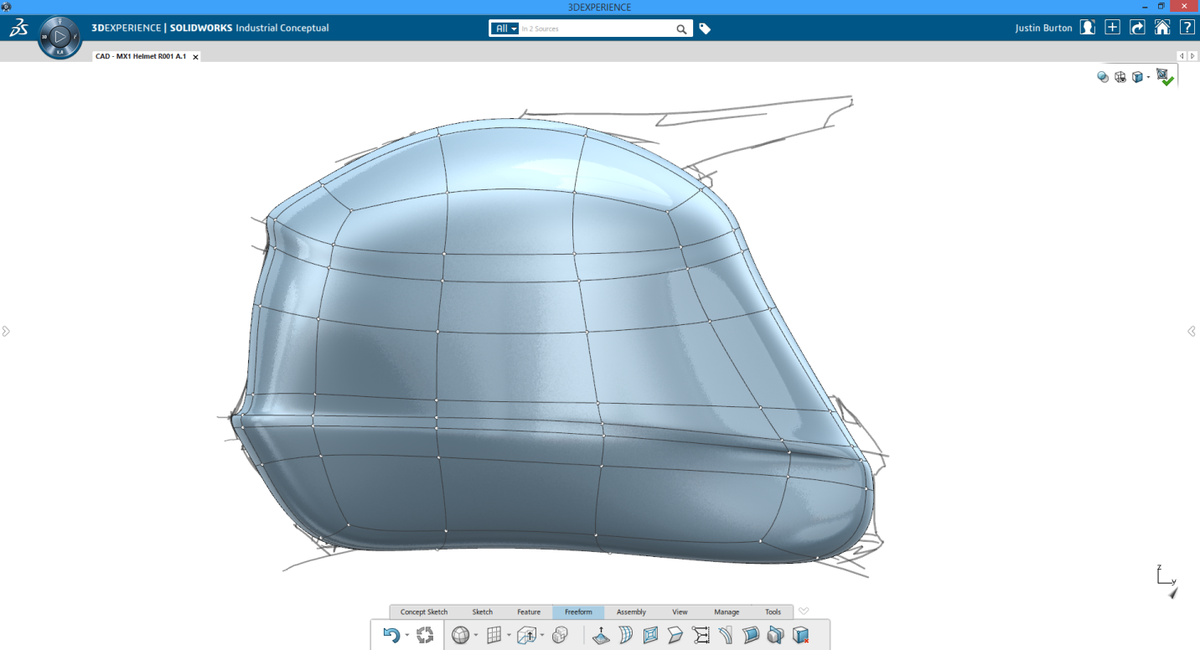Select the push-pull surface manipulation icon
Screen dimensions: 1200x650
tap(600, 635)
